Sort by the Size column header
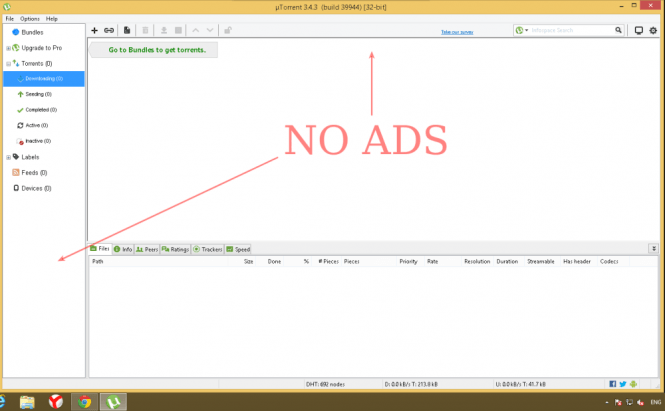The height and width of the screenshot is (411, 665). click(249, 261)
